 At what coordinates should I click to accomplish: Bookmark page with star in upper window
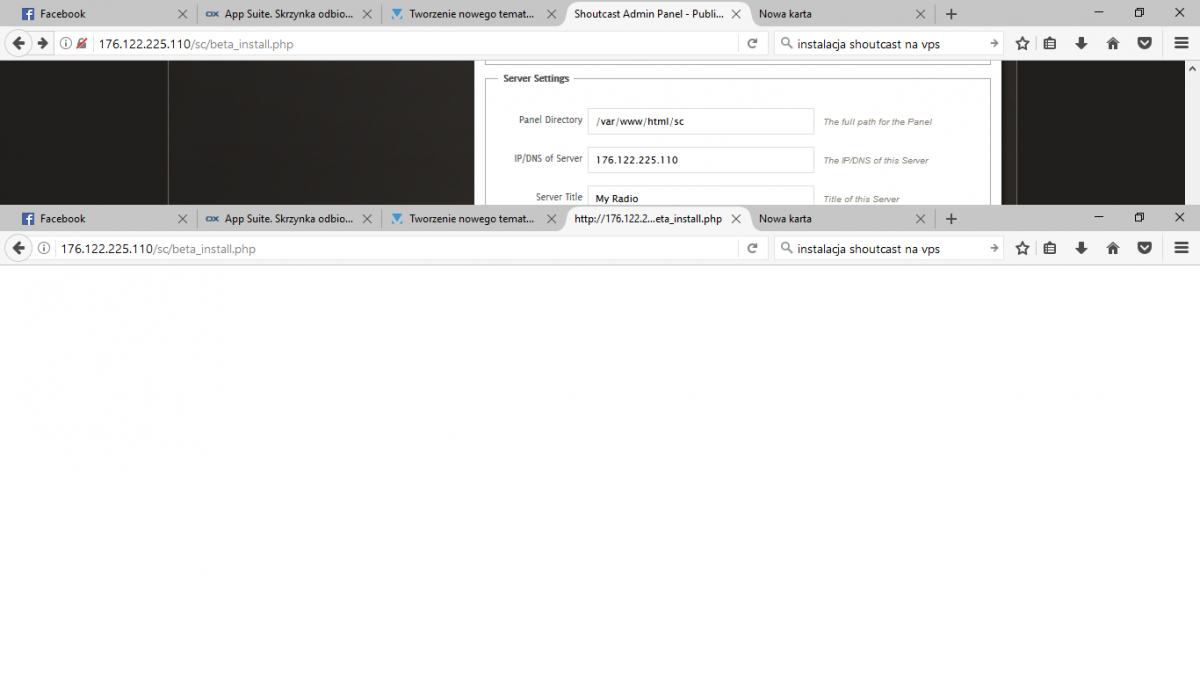click(1022, 44)
